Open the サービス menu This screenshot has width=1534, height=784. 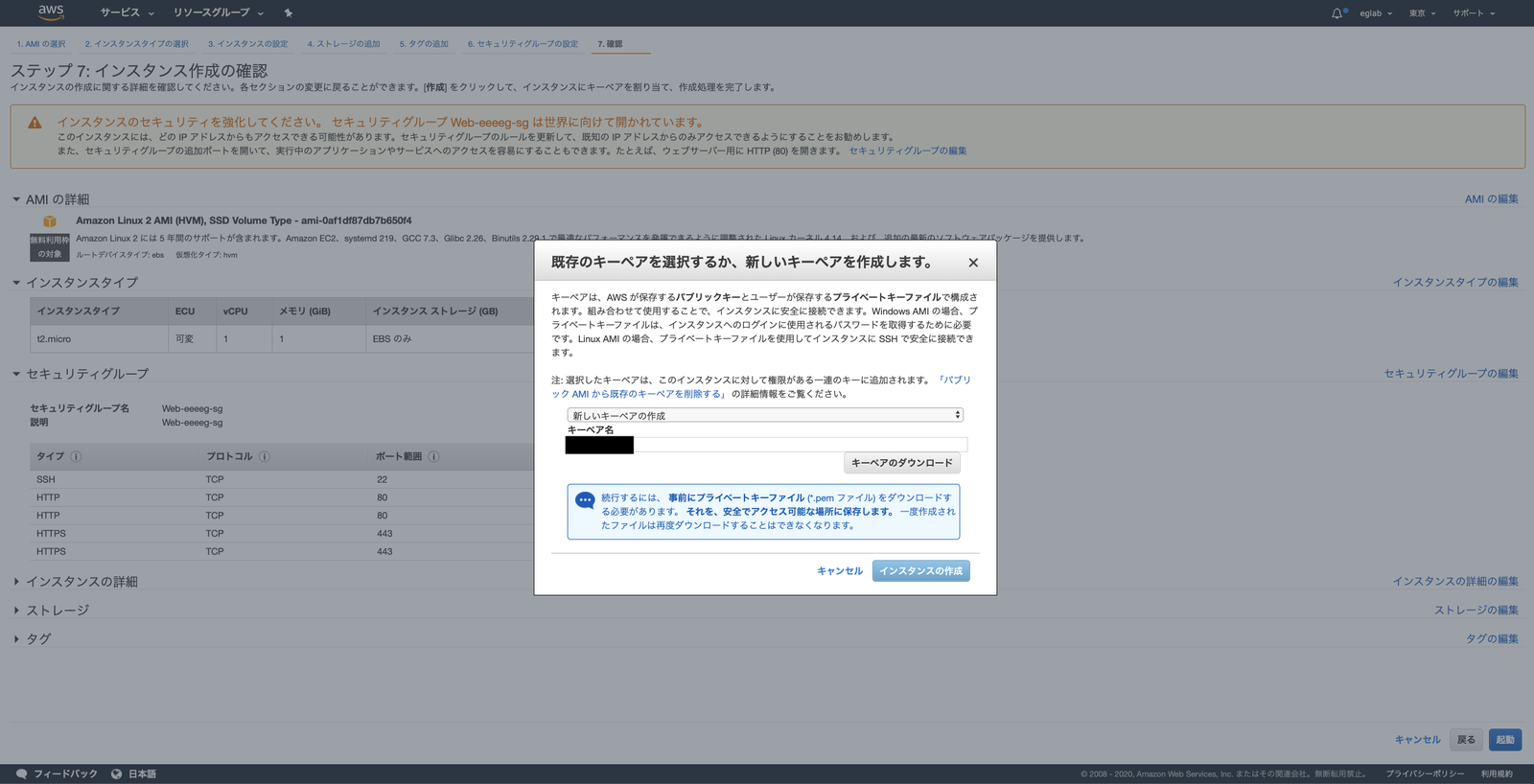127,12
